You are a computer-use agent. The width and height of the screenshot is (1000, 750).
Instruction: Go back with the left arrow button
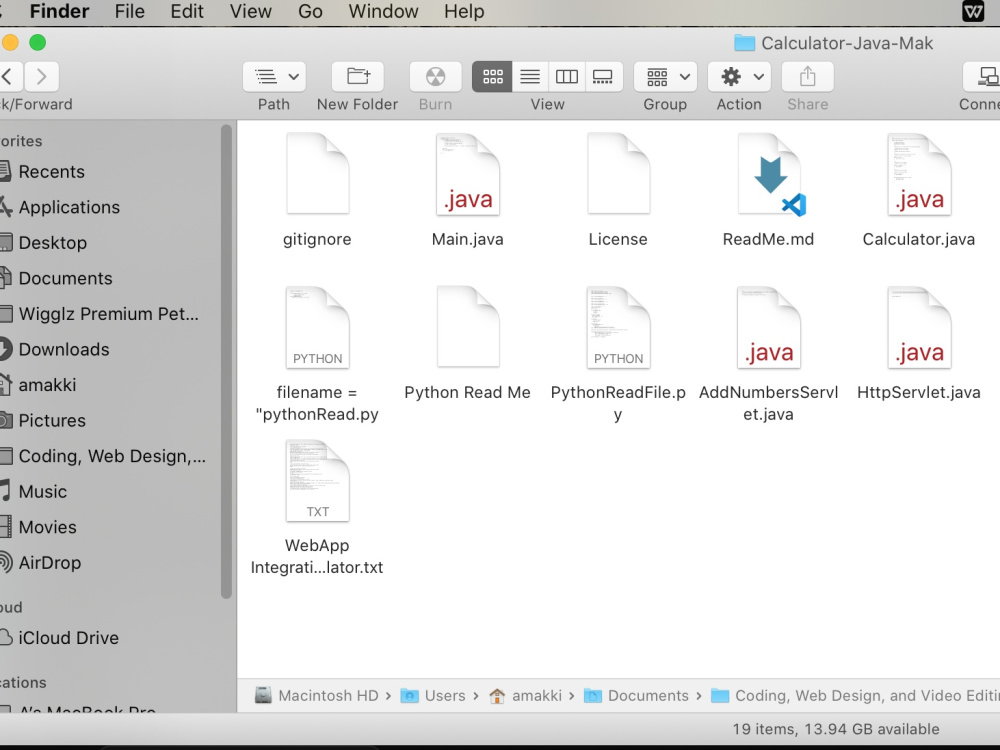(9, 77)
